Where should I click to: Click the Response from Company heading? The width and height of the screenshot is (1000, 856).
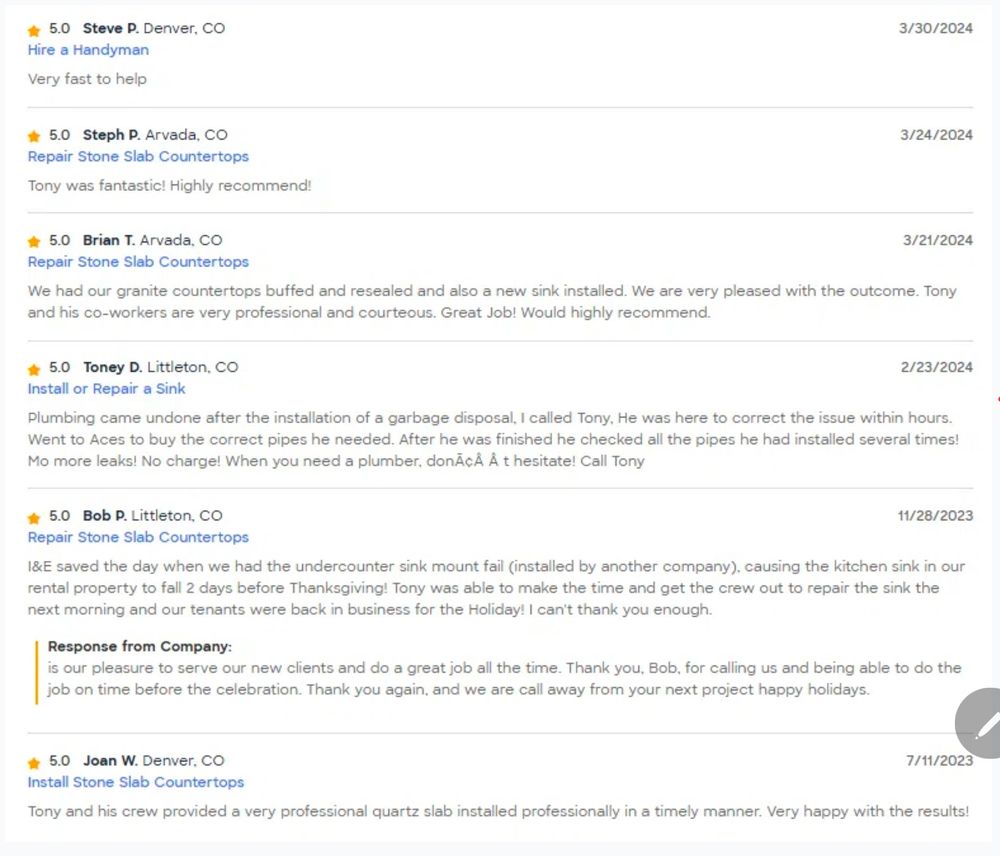(140, 647)
